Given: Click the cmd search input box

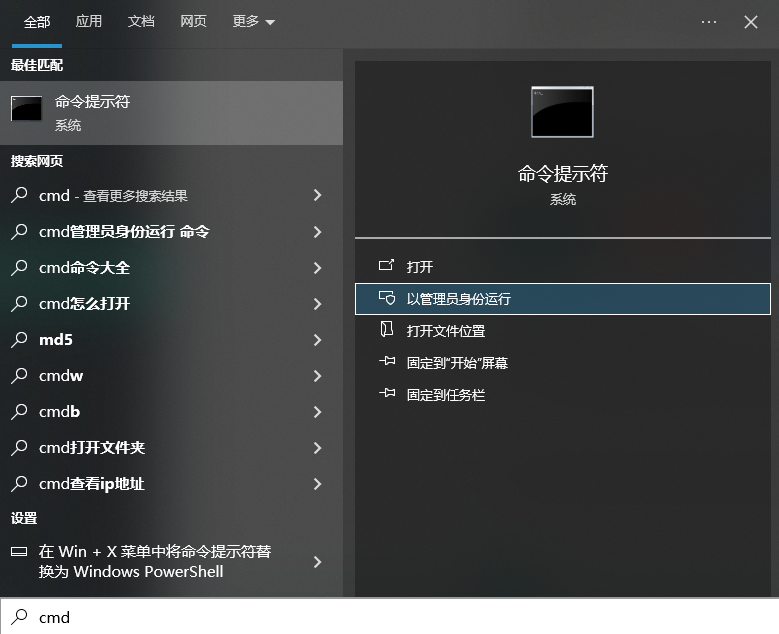Looking at the screenshot, I should coord(390,617).
